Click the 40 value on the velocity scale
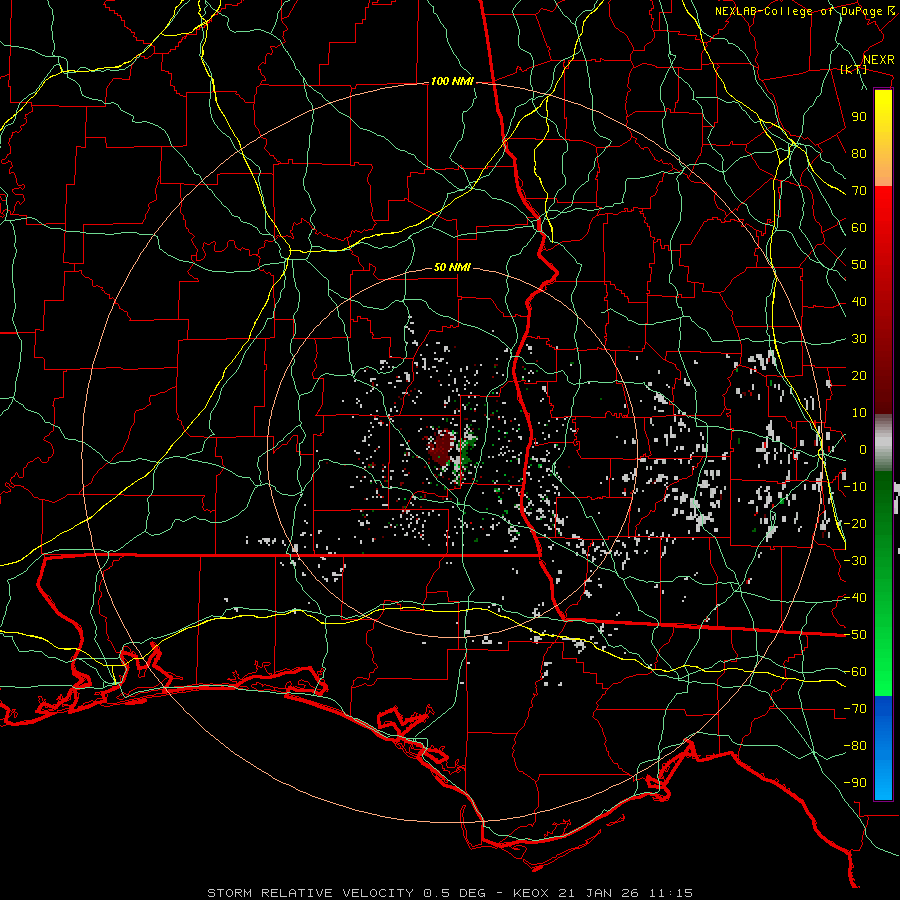 [x=859, y=301]
